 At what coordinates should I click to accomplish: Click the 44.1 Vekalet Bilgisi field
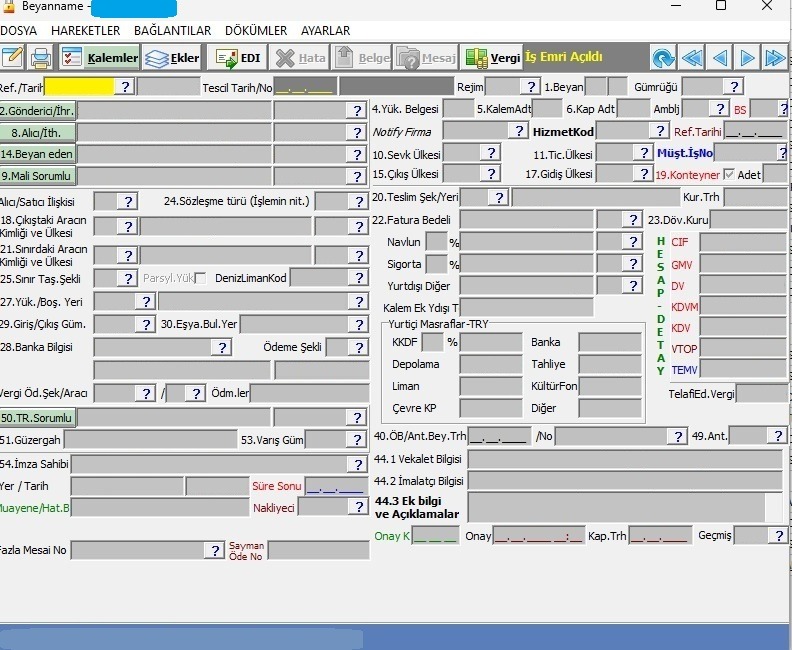(624, 459)
